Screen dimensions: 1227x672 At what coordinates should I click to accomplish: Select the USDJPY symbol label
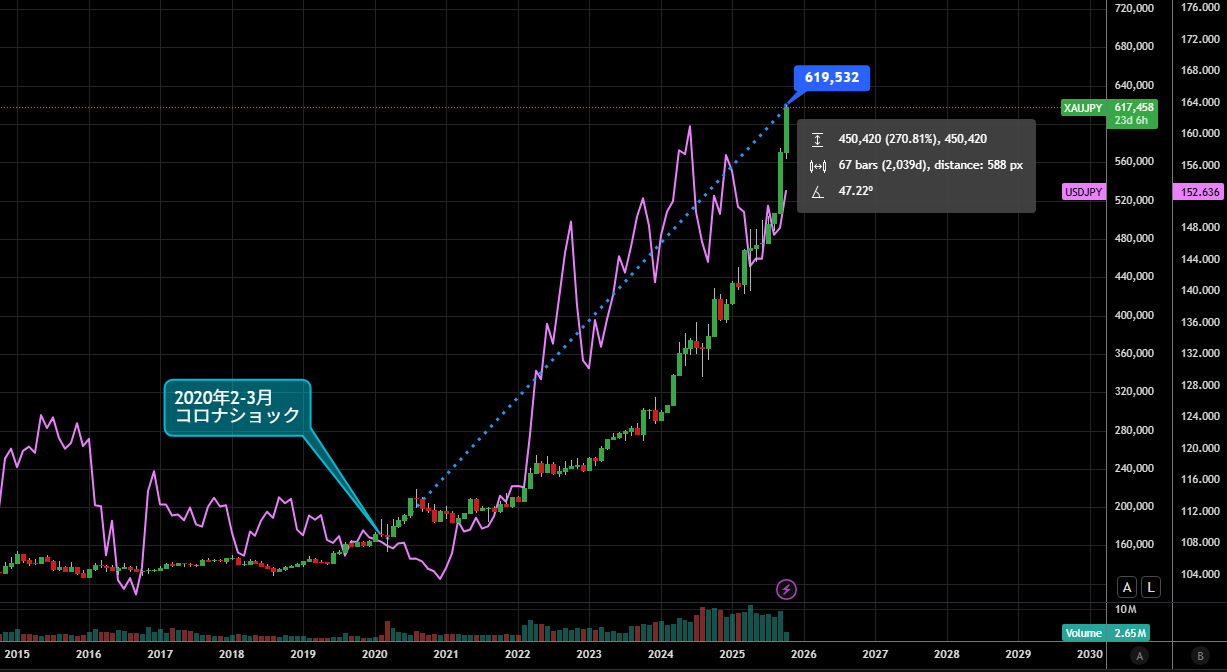[x=1083, y=192]
